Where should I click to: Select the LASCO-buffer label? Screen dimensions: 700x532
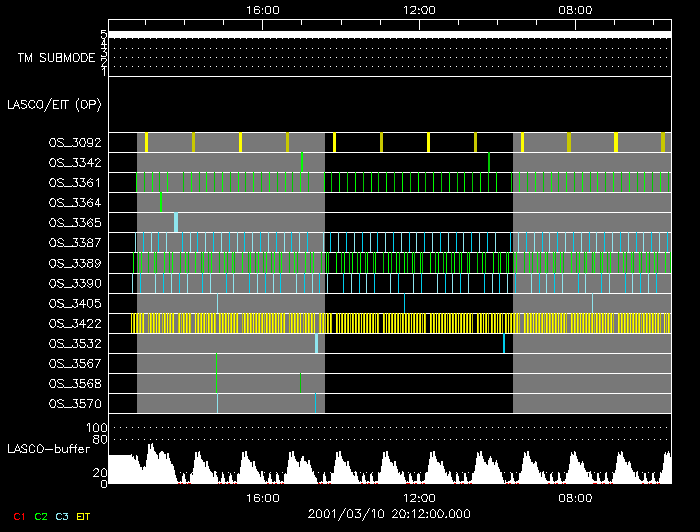pyautogui.click(x=49, y=449)
